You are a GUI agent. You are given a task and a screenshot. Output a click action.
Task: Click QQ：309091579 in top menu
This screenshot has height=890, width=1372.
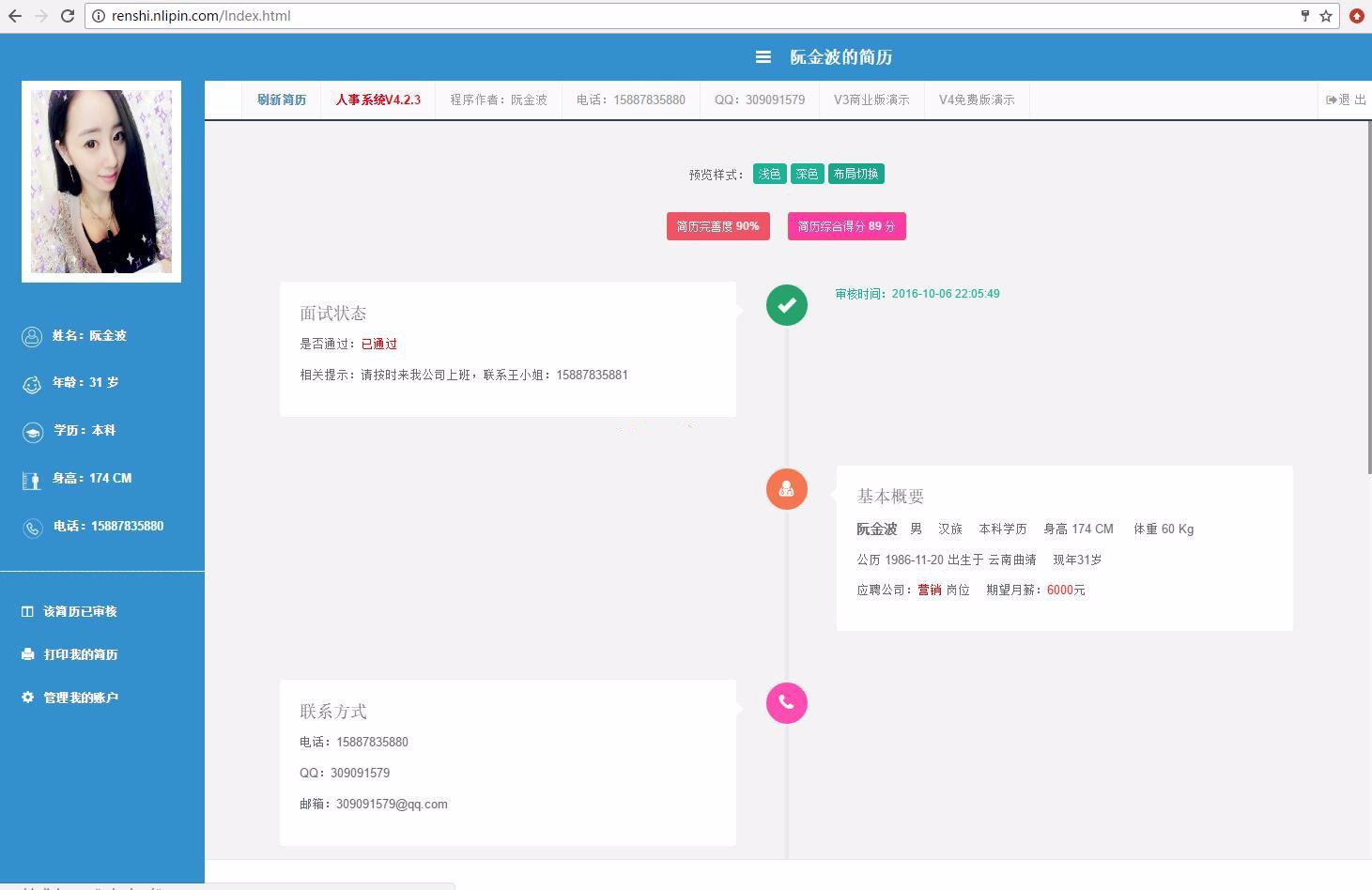pos(760,100)
